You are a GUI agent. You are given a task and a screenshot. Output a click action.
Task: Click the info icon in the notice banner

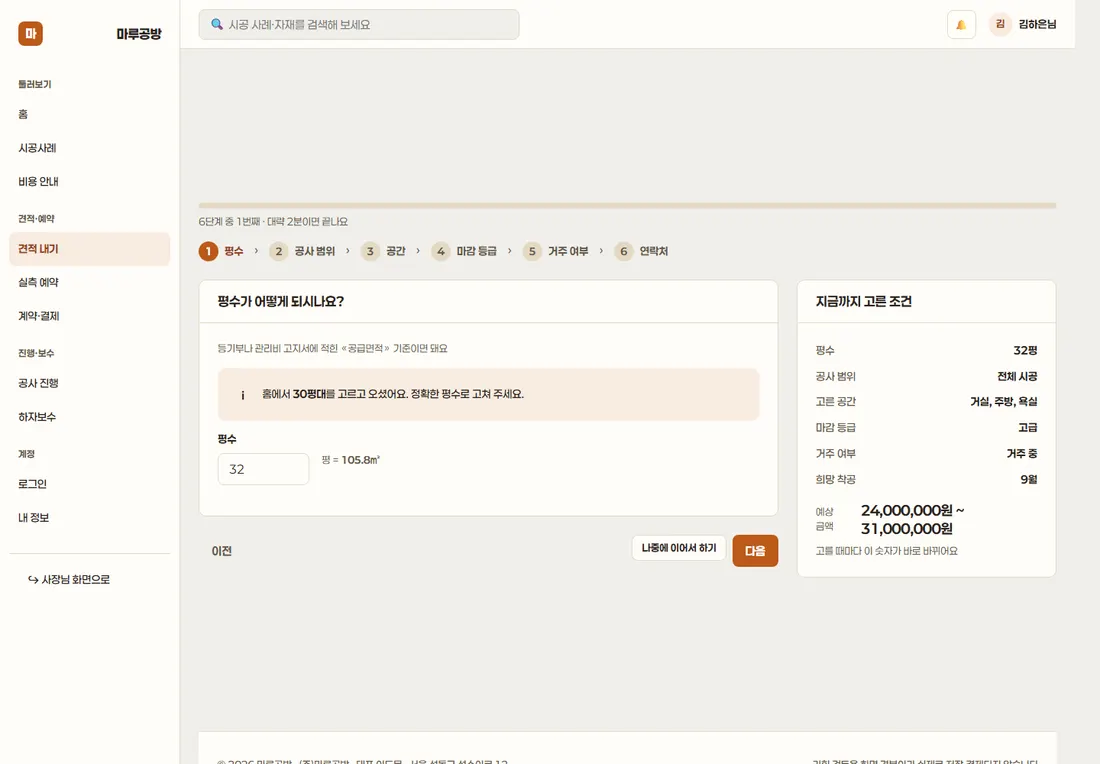[243, 395]
